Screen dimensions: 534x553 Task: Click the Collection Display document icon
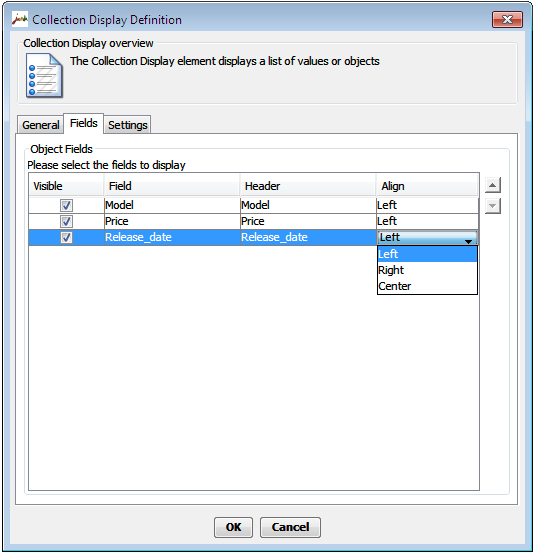44,75
